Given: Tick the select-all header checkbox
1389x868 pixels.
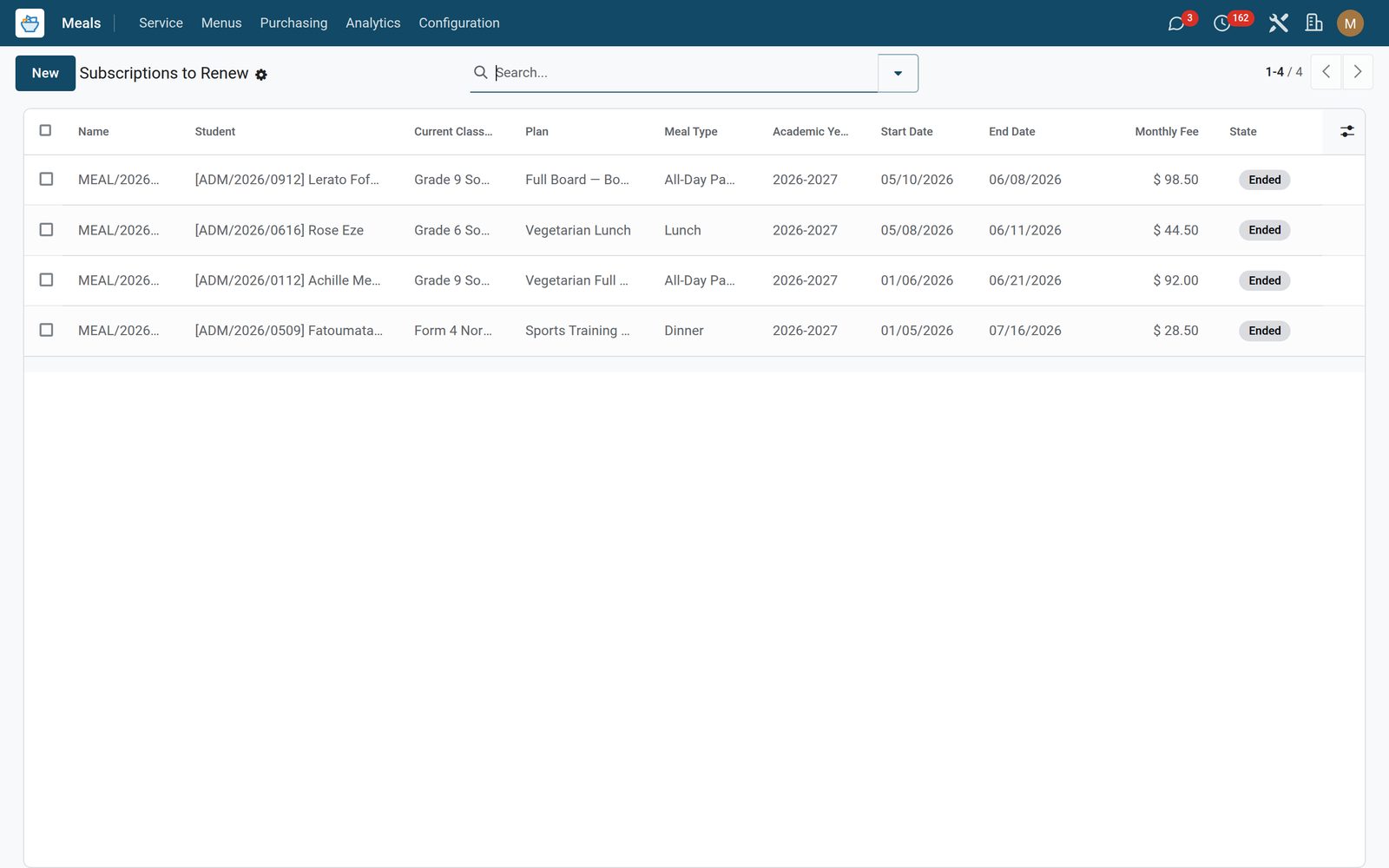Looking at the screenshot, I should [46, 130].
